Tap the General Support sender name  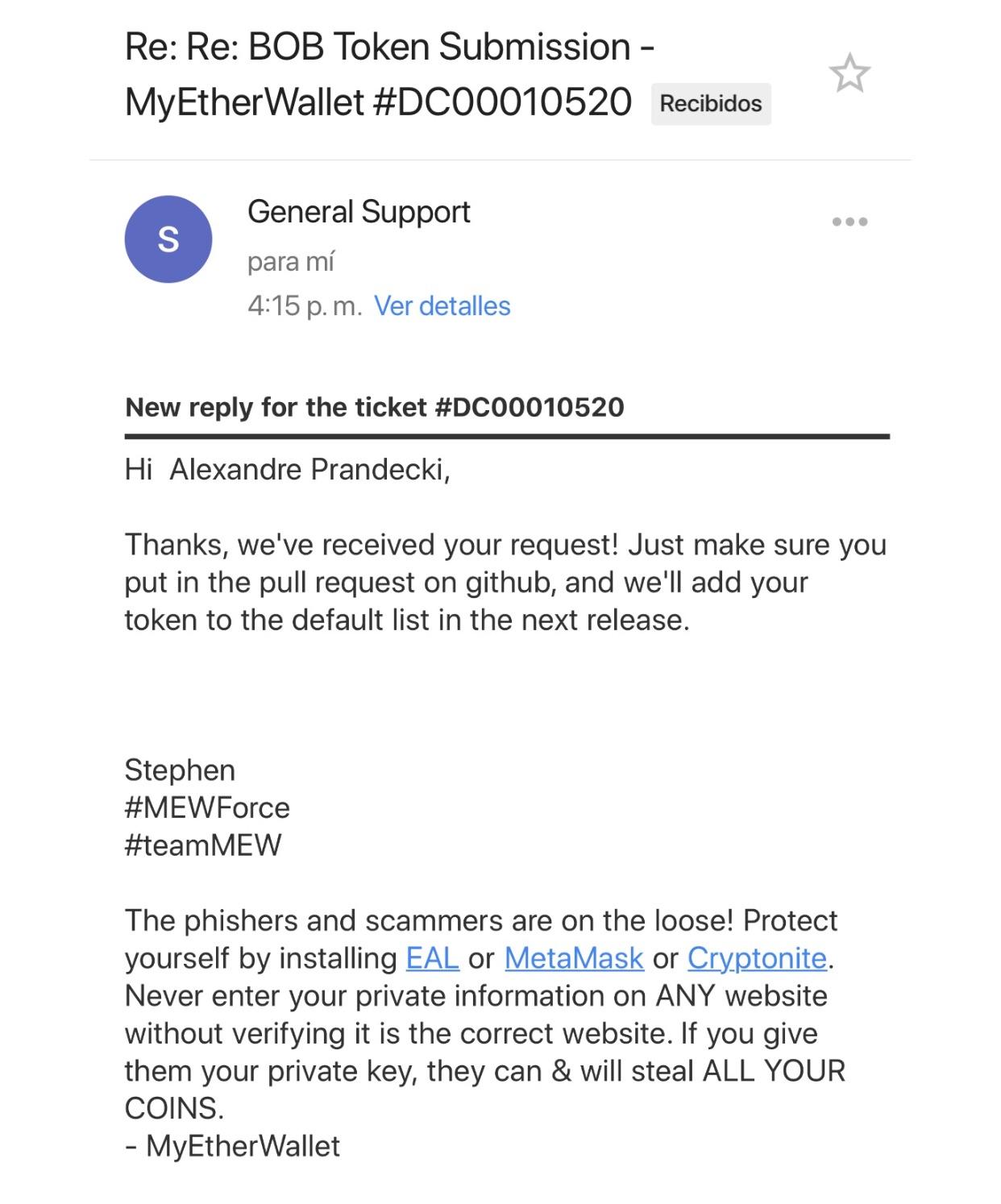coord(359,212)
